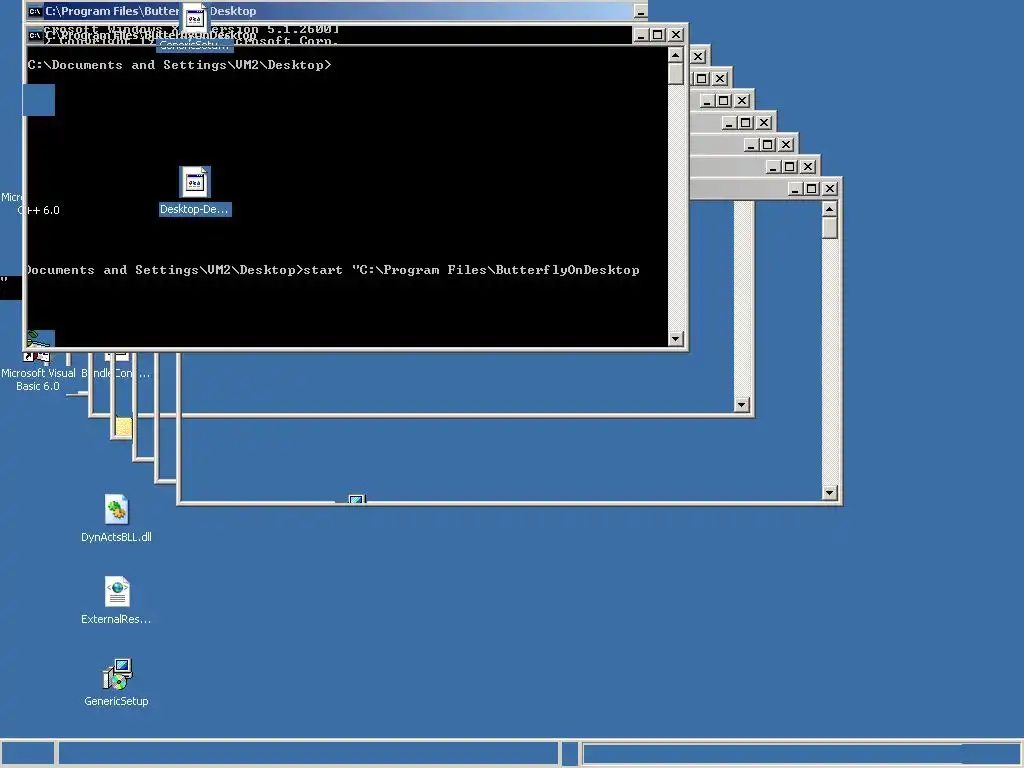The height and width of the screenshot is (768, 1024).
Task: Click the scrollbar thumb in front Command Prompt
Action: 676,74
